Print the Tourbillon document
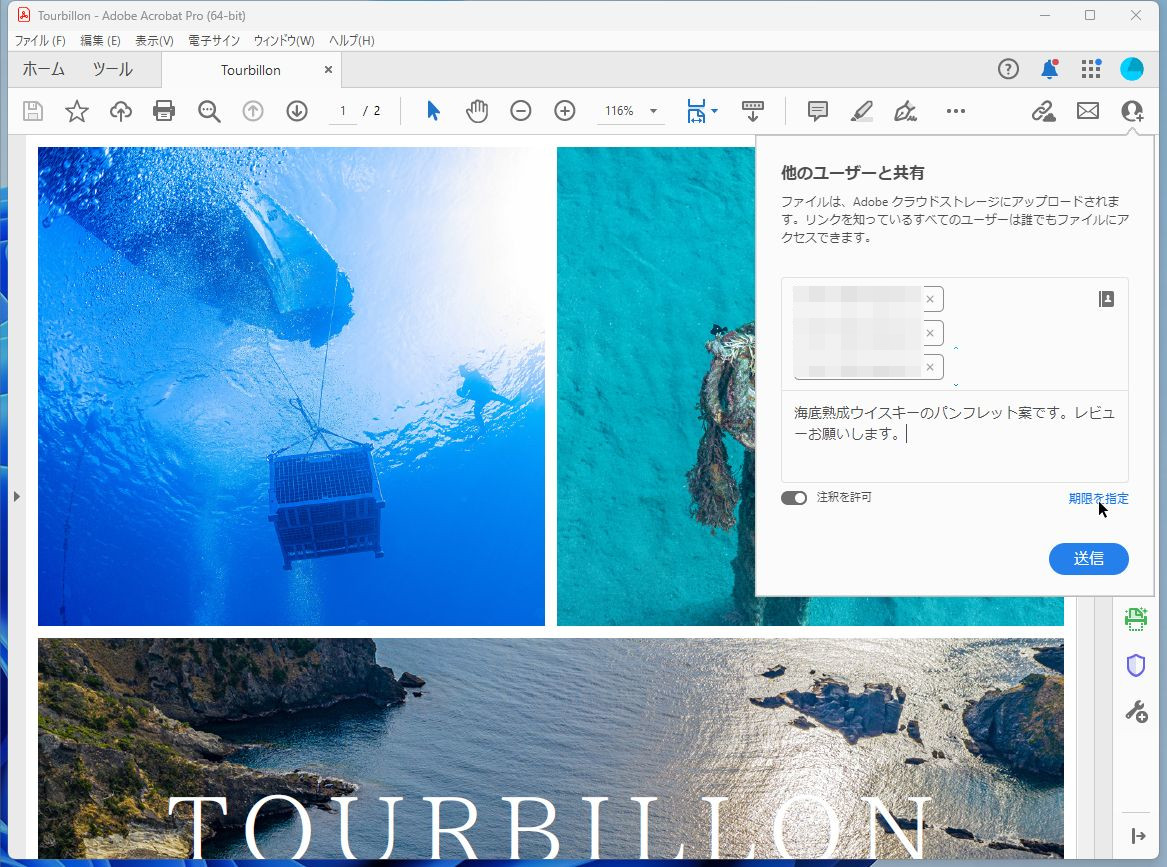The image size is (1167, 867). 164,110
